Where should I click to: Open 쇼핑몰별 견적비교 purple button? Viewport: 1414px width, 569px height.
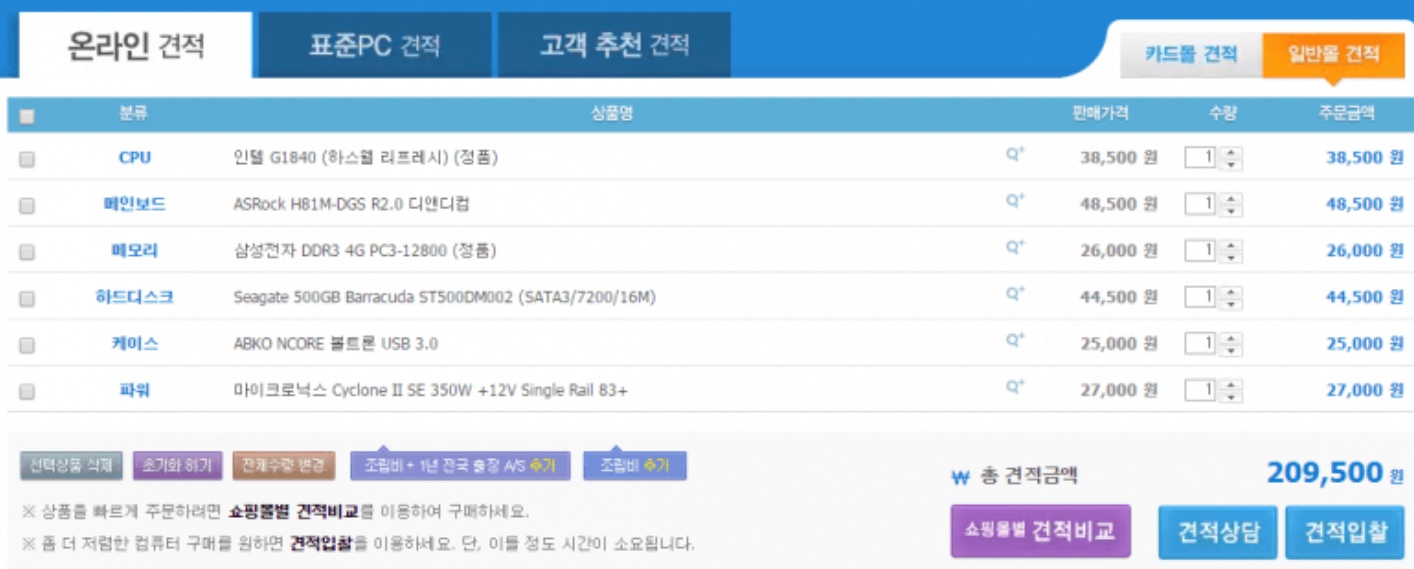coord(1040,531)
